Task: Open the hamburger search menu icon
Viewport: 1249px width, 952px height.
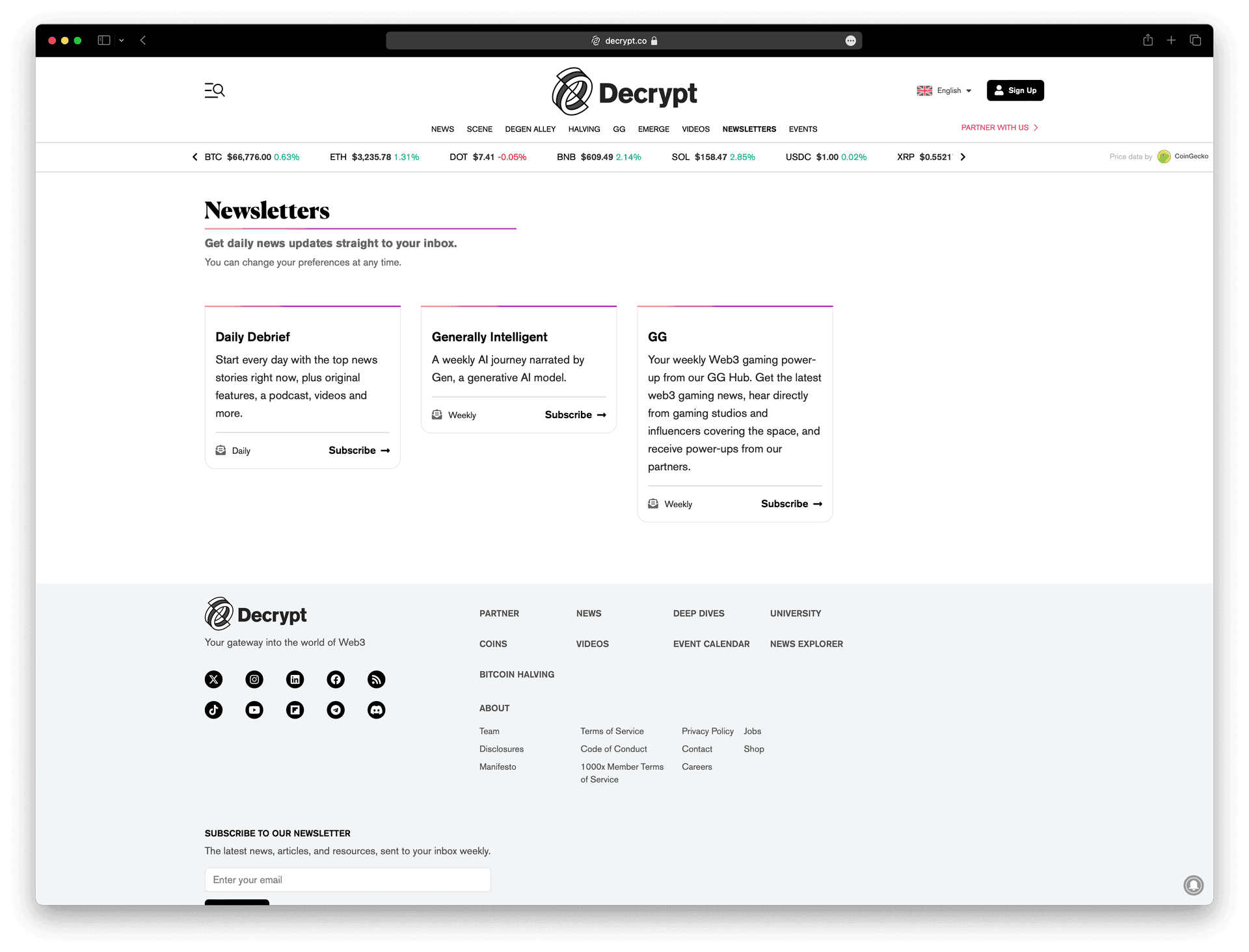Action: (x=215, y=90)
